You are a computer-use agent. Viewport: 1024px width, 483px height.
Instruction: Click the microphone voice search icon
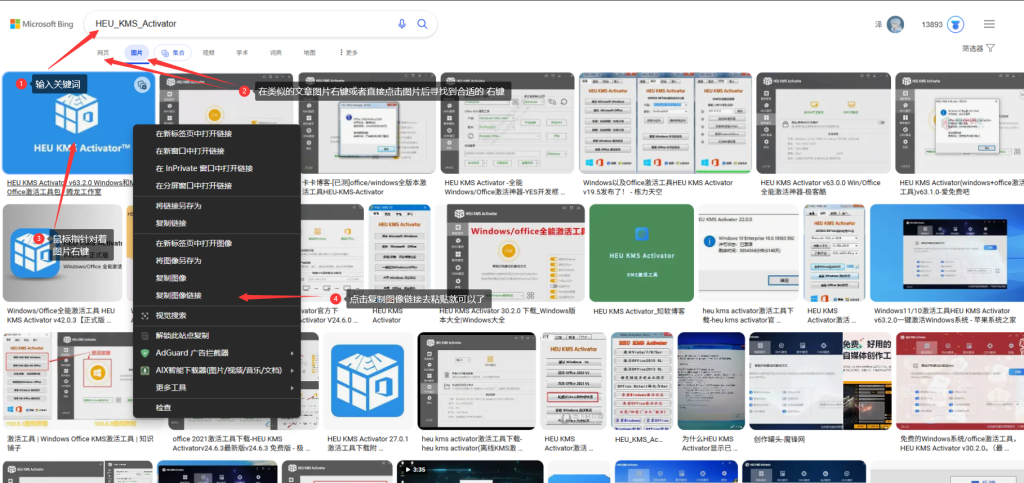[x=402, y=24]
